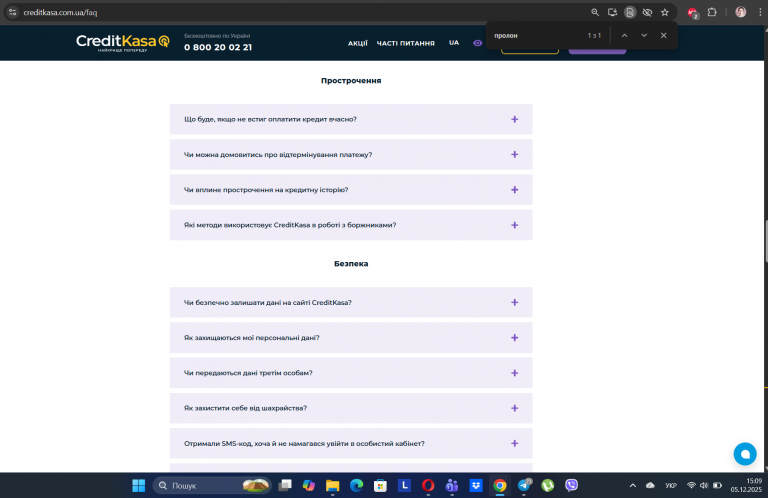Open the Extensions puzzle icon
The image size is (768, 498).
[x=712, y=12]
